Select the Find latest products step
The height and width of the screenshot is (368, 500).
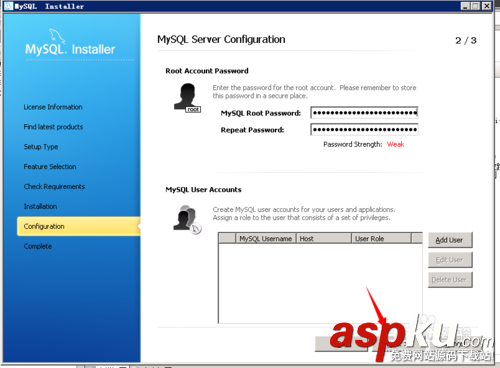click(53, 127)
